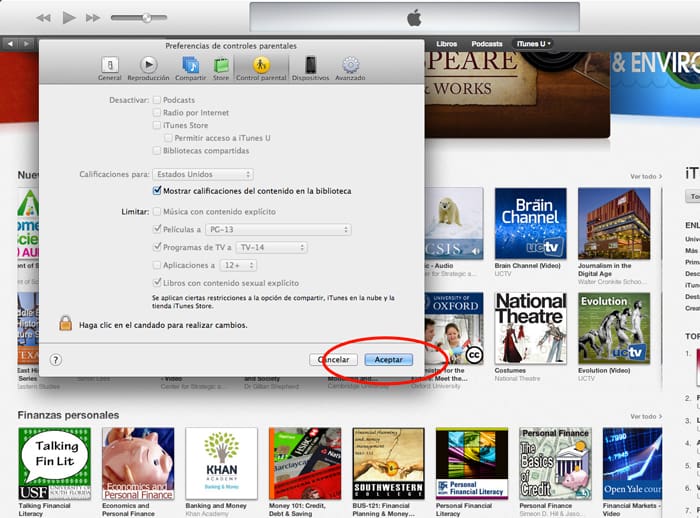
Task: Toggle the Radio por Internet checkbox
Action: (x=157, y=113)
